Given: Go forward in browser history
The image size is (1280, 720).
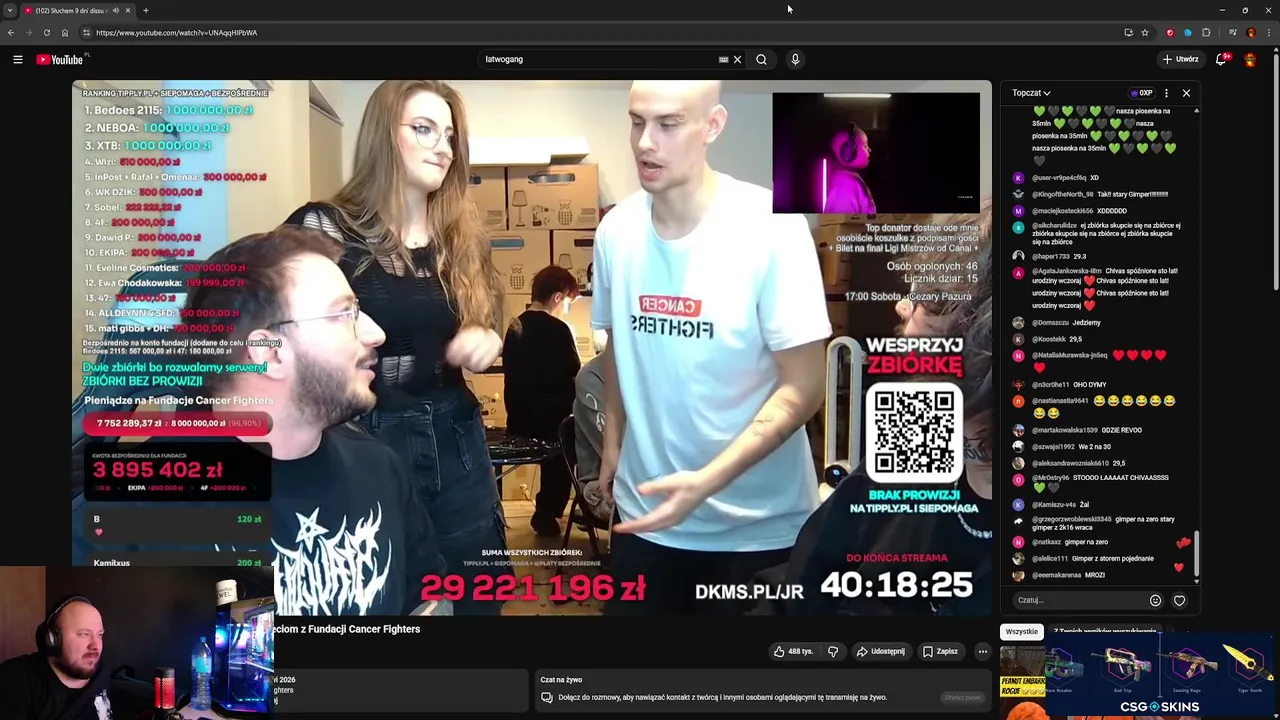Looking at the screenshot, I should tap(28, 32).
